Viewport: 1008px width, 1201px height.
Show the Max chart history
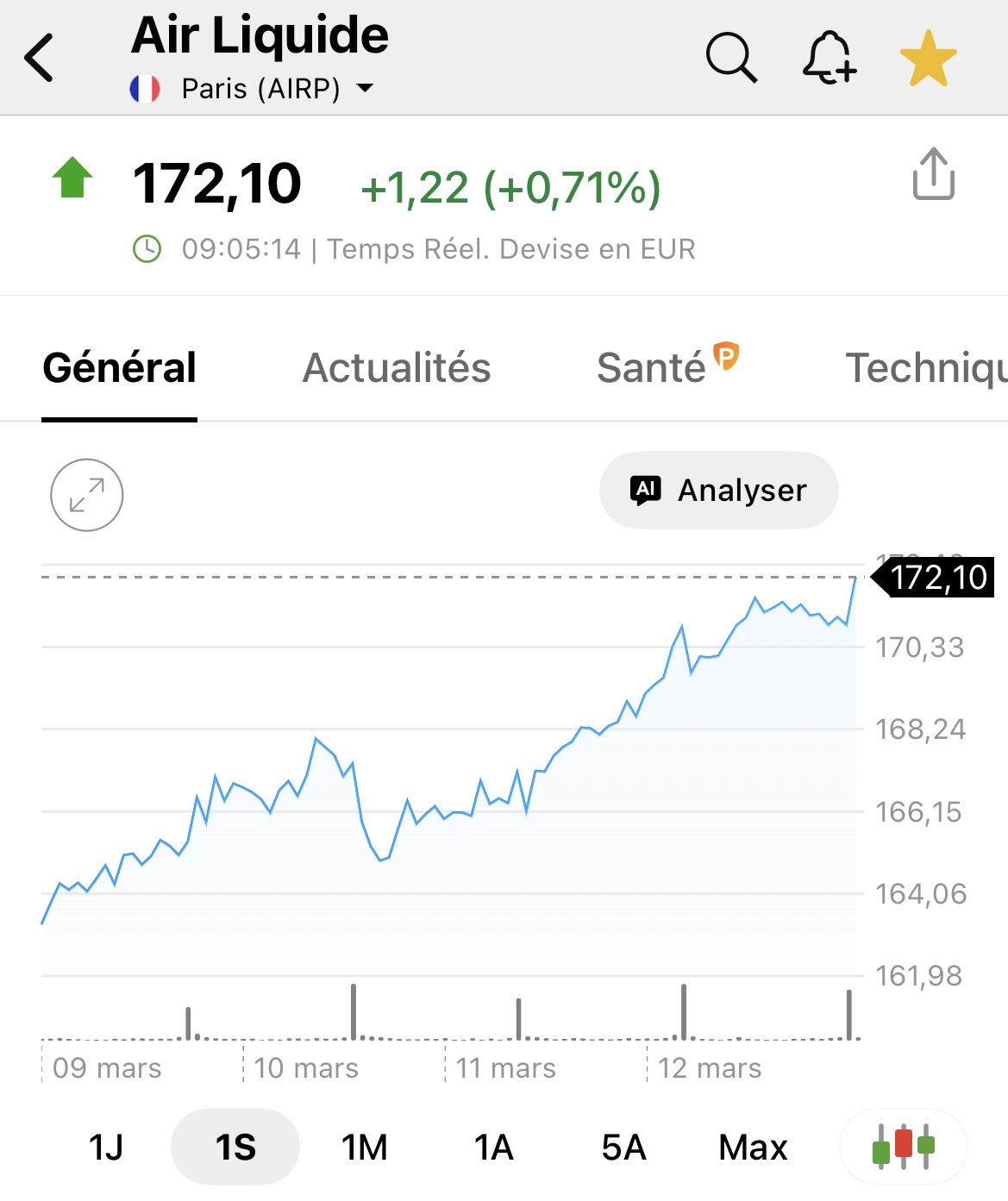point(753,1148)
